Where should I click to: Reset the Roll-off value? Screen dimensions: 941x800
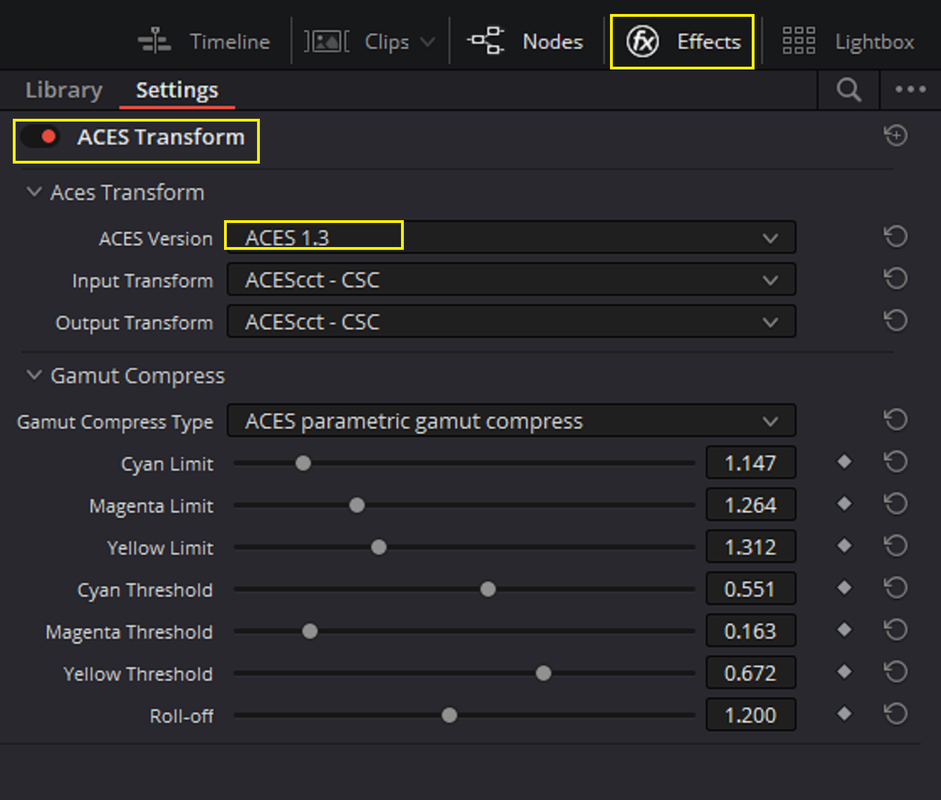click(x=895, y=714)
